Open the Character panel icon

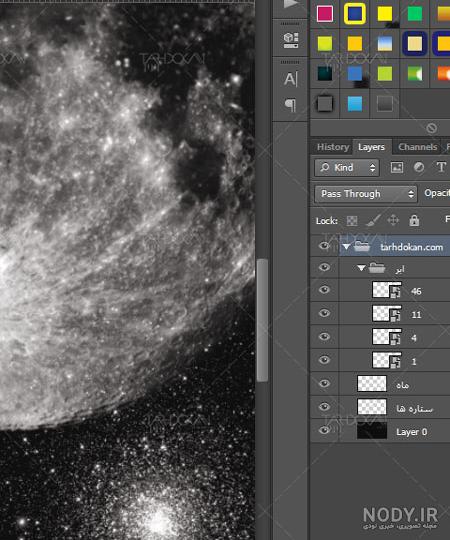(290, 79)
